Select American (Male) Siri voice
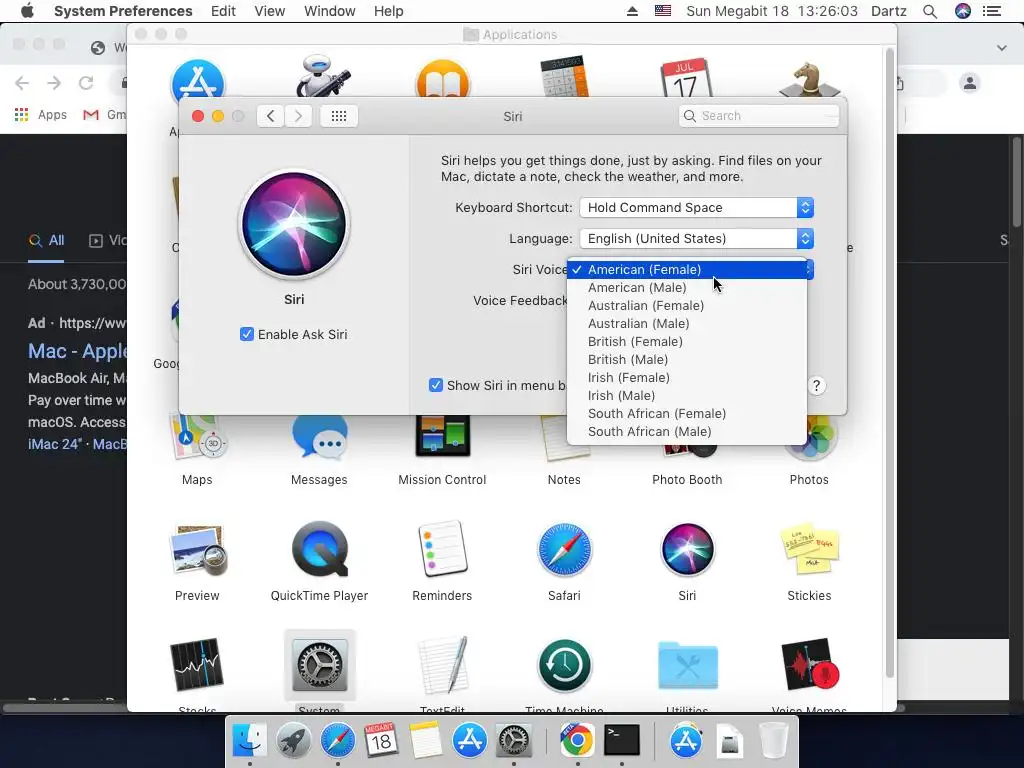1024x768 pixels. click(x=686, y=287)
